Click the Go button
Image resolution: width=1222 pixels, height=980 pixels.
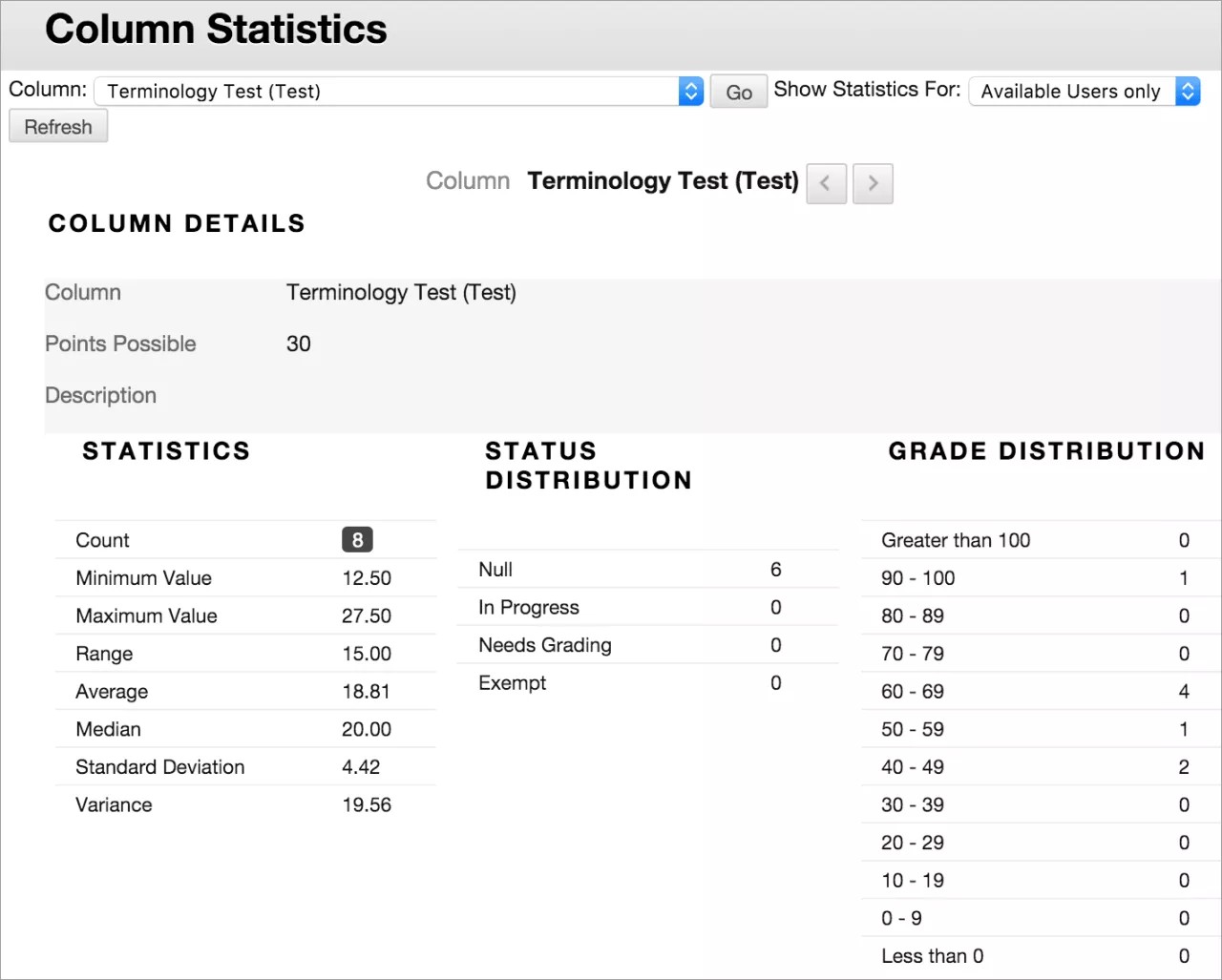coord(737,91)
